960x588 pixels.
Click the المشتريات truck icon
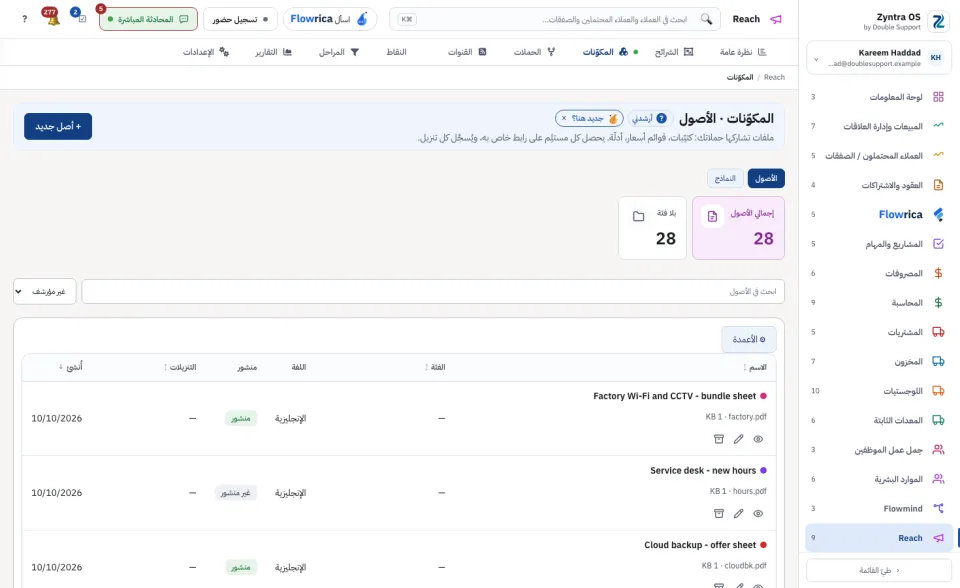coord(938,332)
